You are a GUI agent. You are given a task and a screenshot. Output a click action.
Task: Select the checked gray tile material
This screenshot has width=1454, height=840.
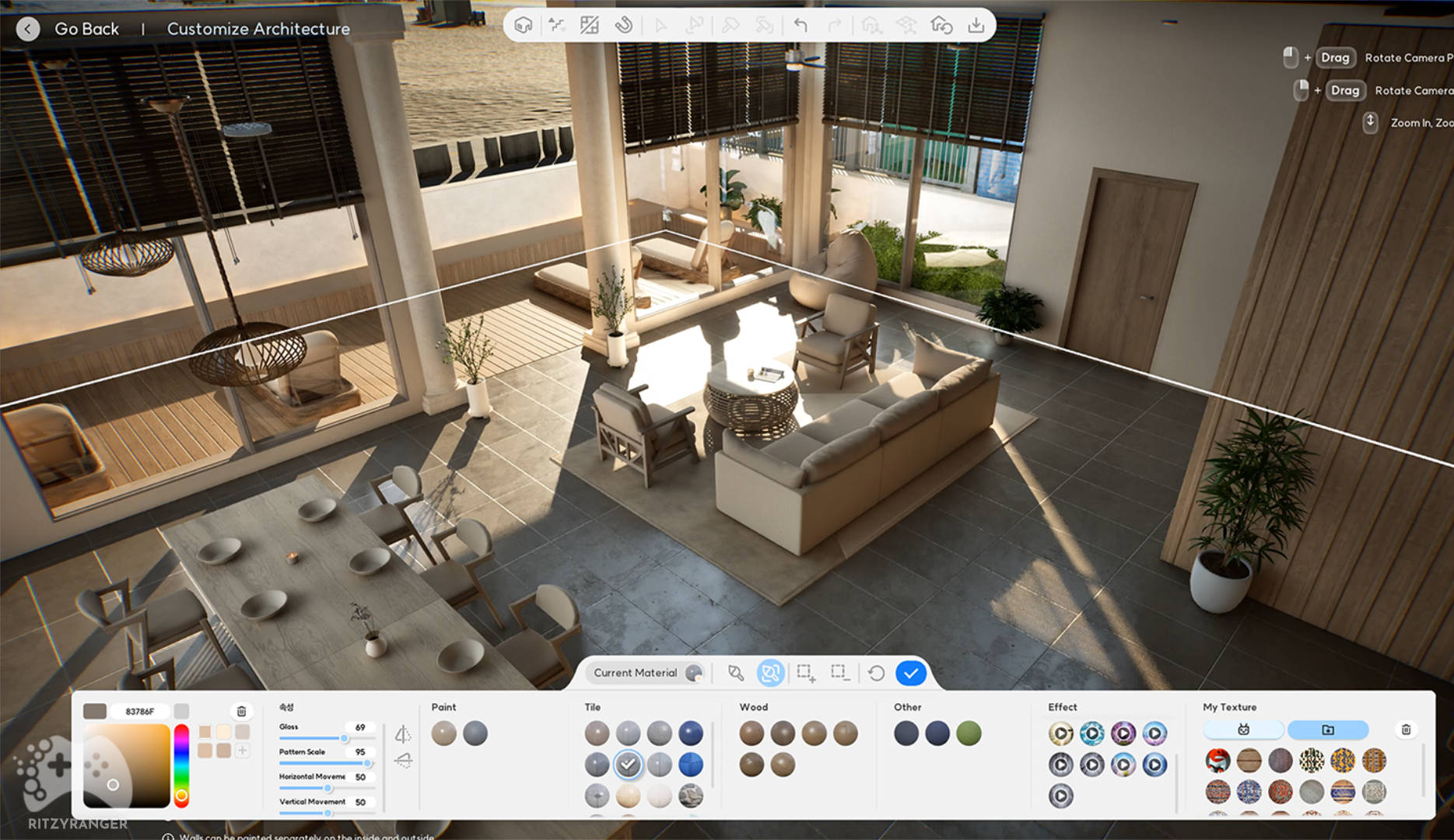pos(628,765)
